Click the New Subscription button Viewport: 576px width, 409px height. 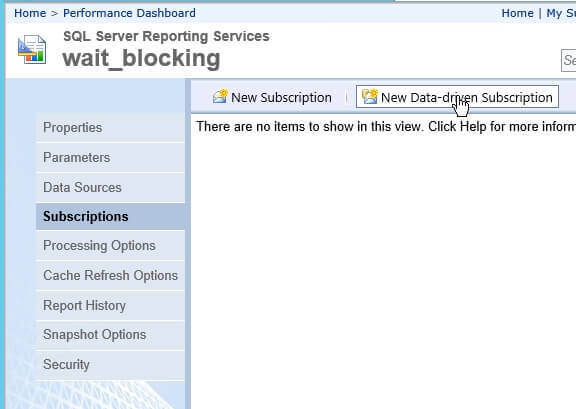click(272, 97)
